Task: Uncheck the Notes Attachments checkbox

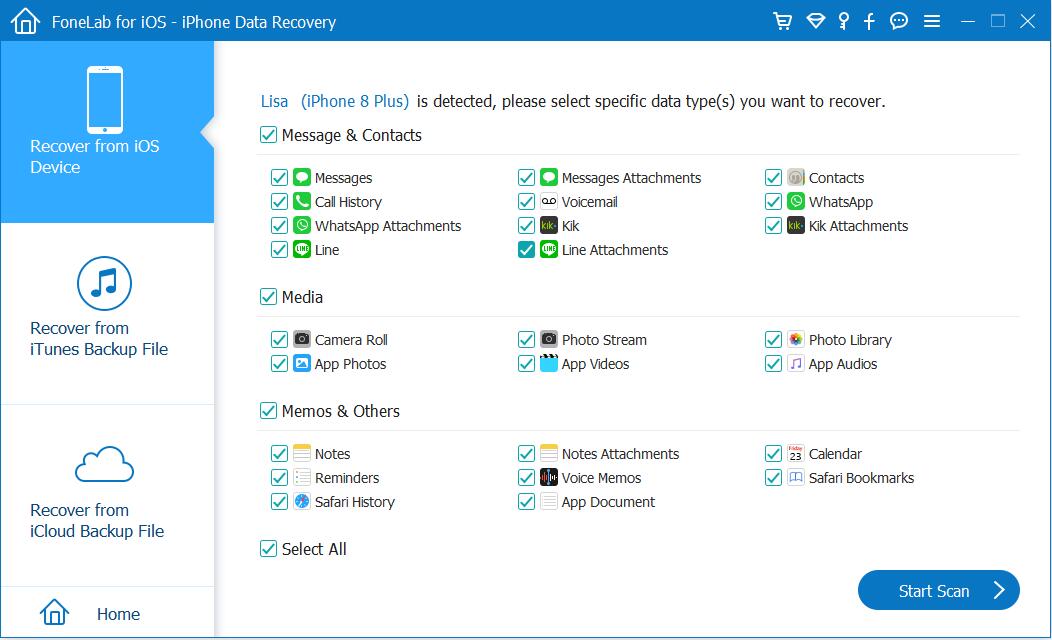Action: [526, 454]
